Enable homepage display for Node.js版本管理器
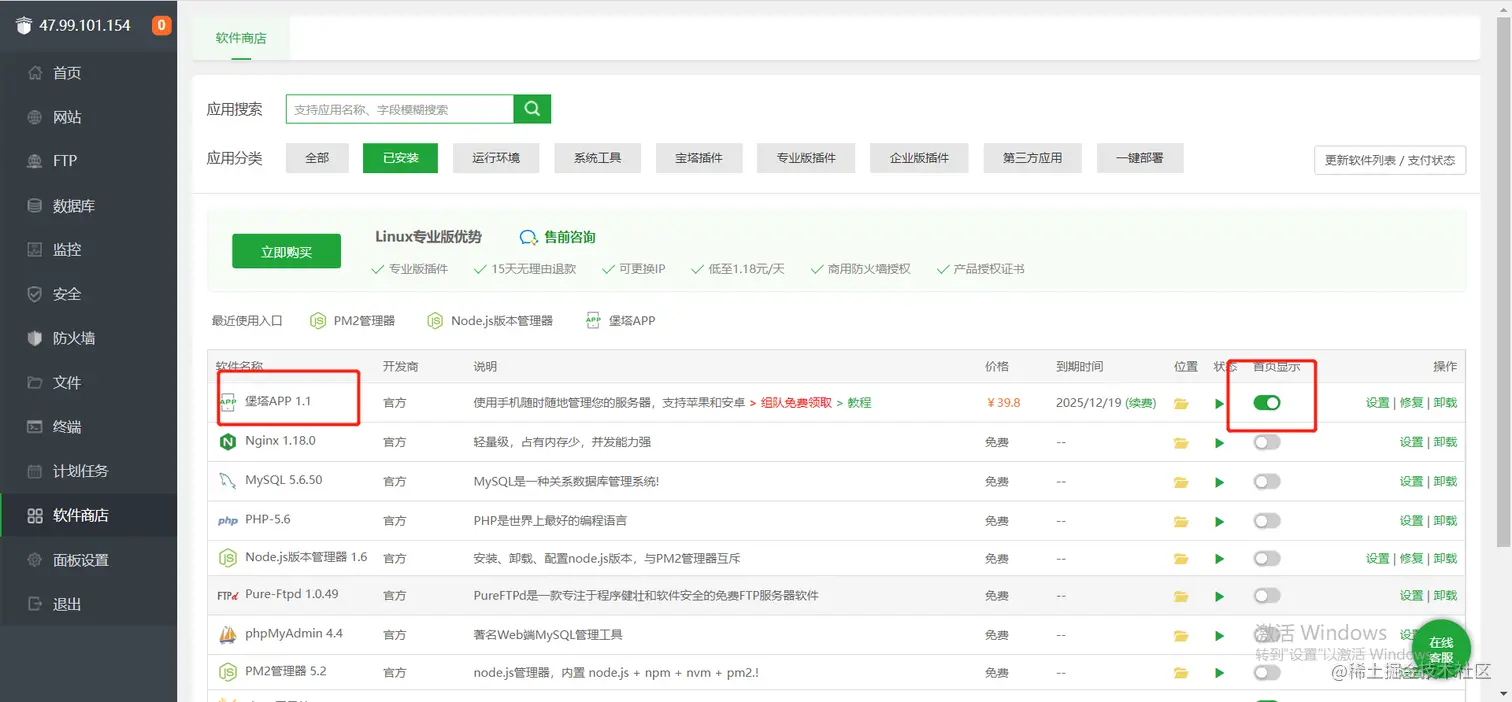 [x=1267, y=558]
